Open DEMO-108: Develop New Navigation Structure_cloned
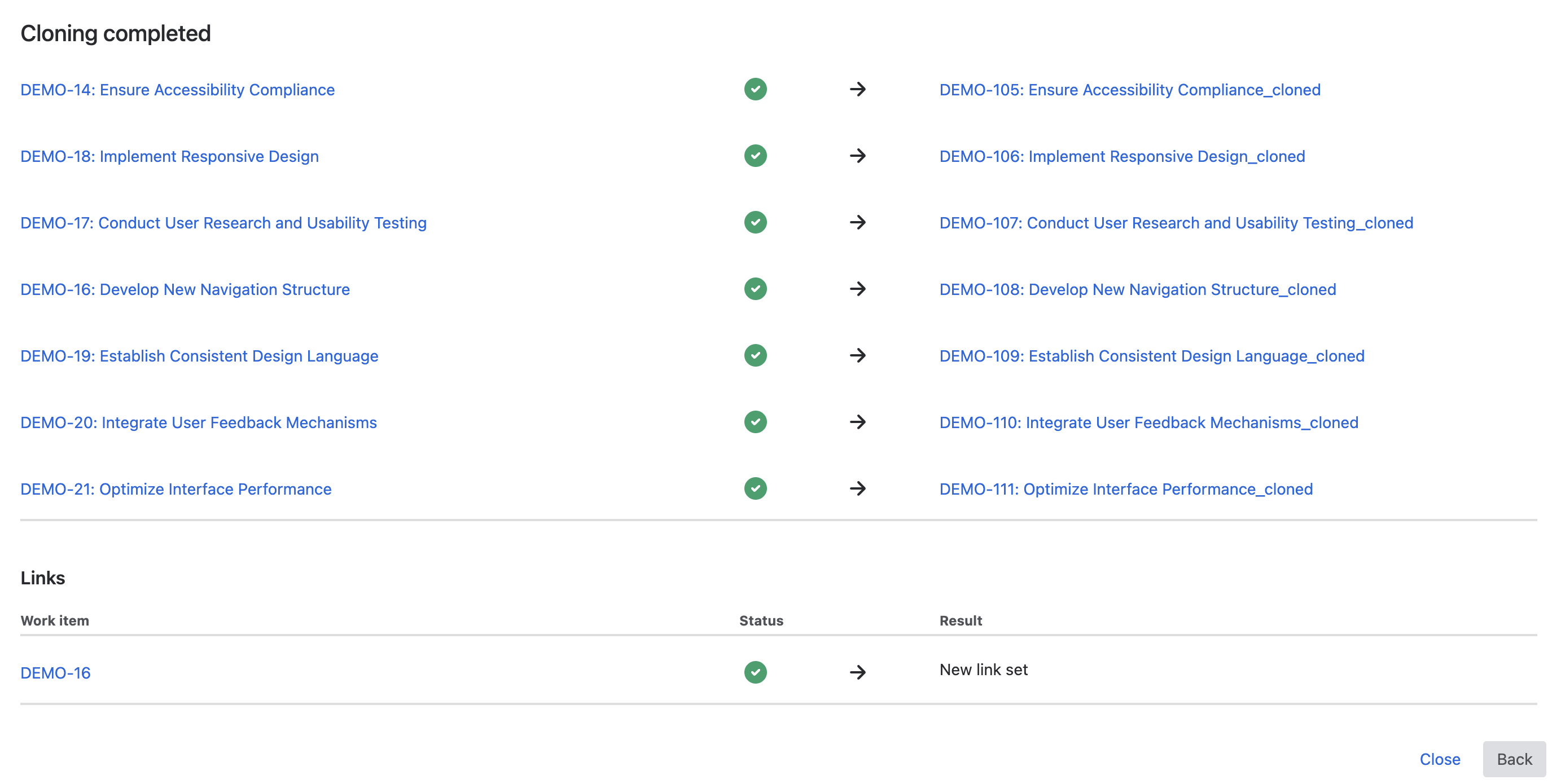The height and width of the screenshot is (784, 1561). [x=1137, y=289]
